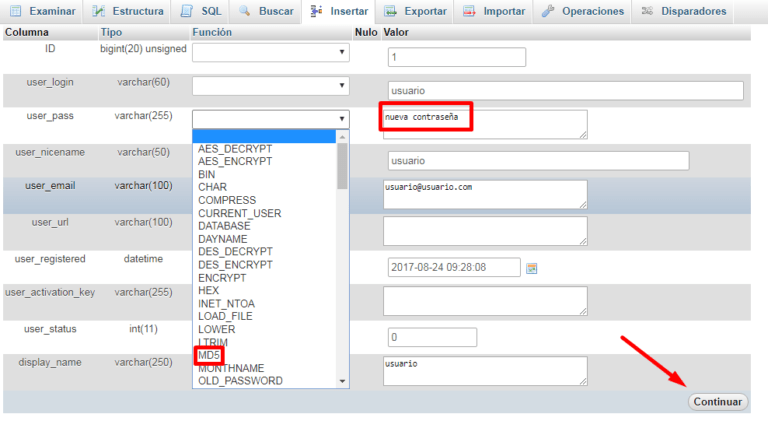This screenshot has height=421, width=768.
Task: Choose MD5 from the function list
Action: (x=209, y=355)
